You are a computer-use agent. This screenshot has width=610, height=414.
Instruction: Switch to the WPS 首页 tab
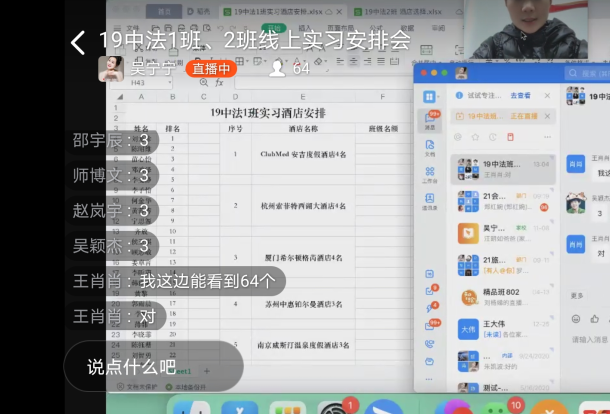click(164, 12)
